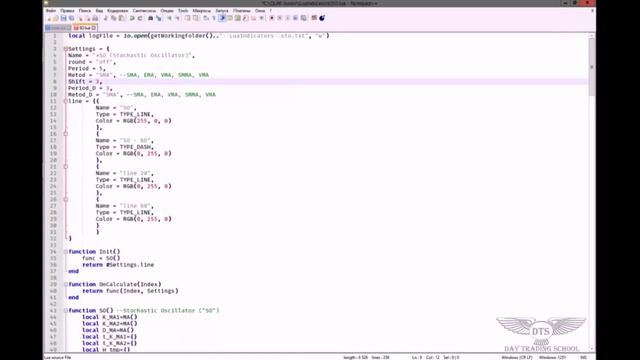
Task: Toggle the highlighted indent guide icon
Action: 222,18
